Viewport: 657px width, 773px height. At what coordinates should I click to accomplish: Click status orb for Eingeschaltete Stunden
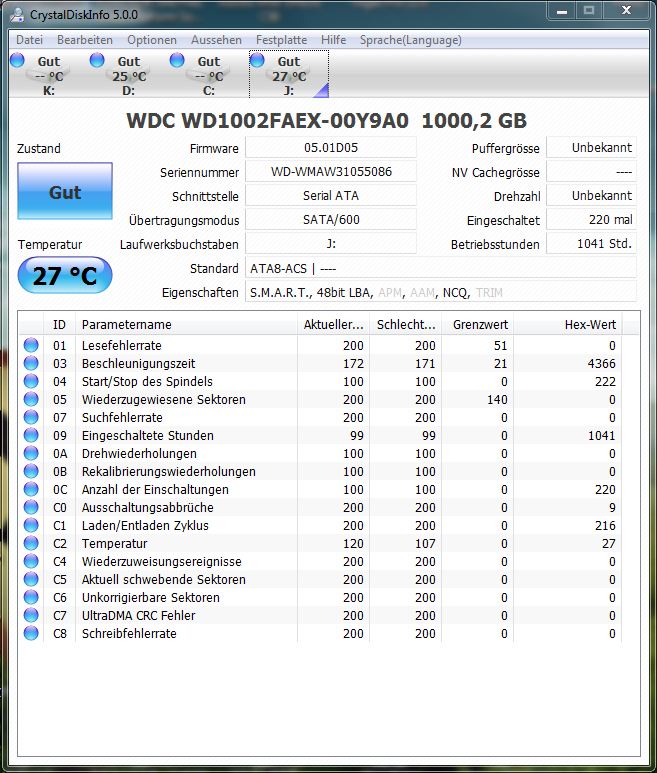pyautogui.click(x=31, y=435)
